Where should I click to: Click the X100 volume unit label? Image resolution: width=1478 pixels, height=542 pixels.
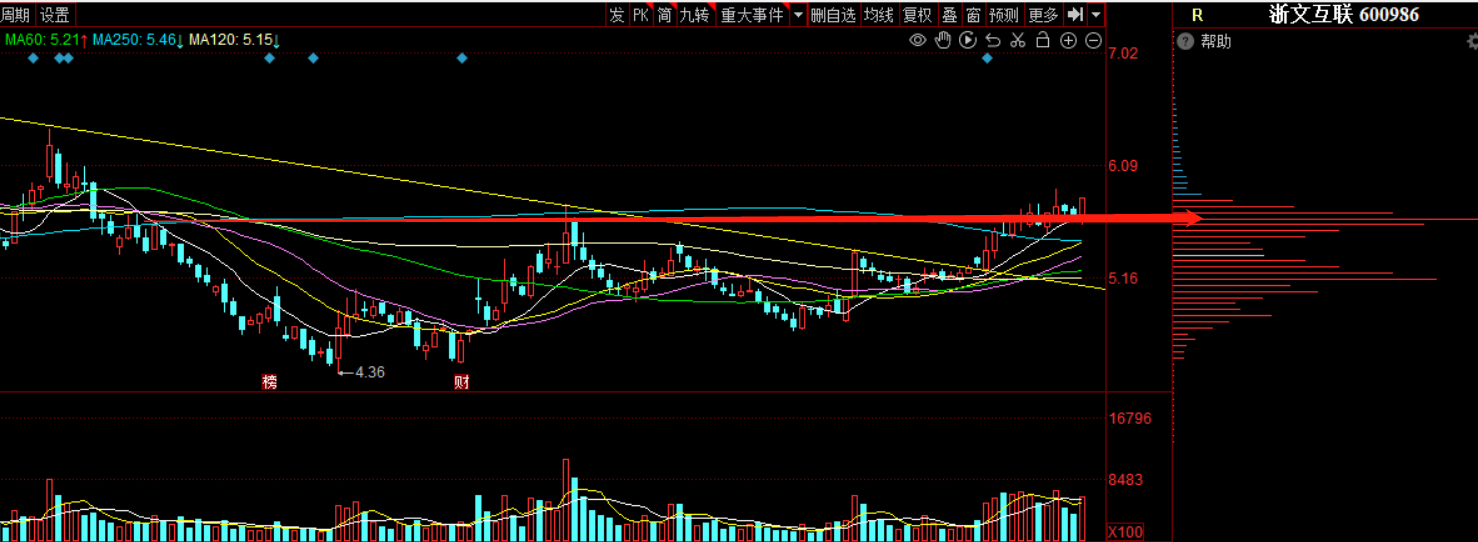pos(1125,531)
